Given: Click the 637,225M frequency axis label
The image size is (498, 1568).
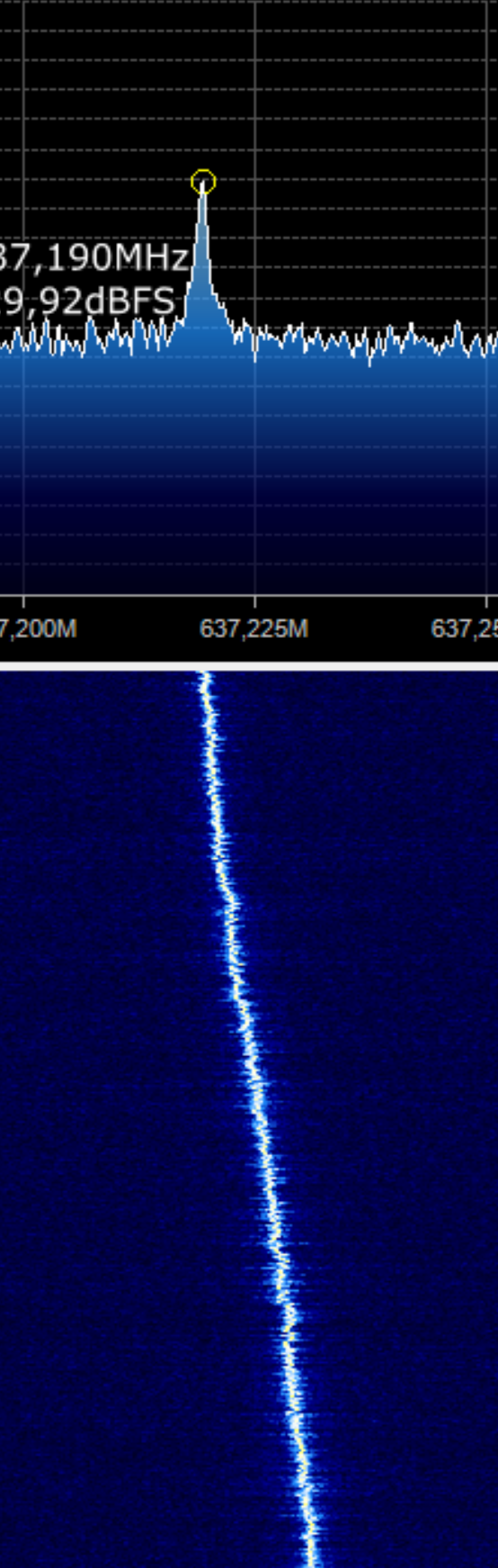Looking at the screenshot, I should coord(253,628).
